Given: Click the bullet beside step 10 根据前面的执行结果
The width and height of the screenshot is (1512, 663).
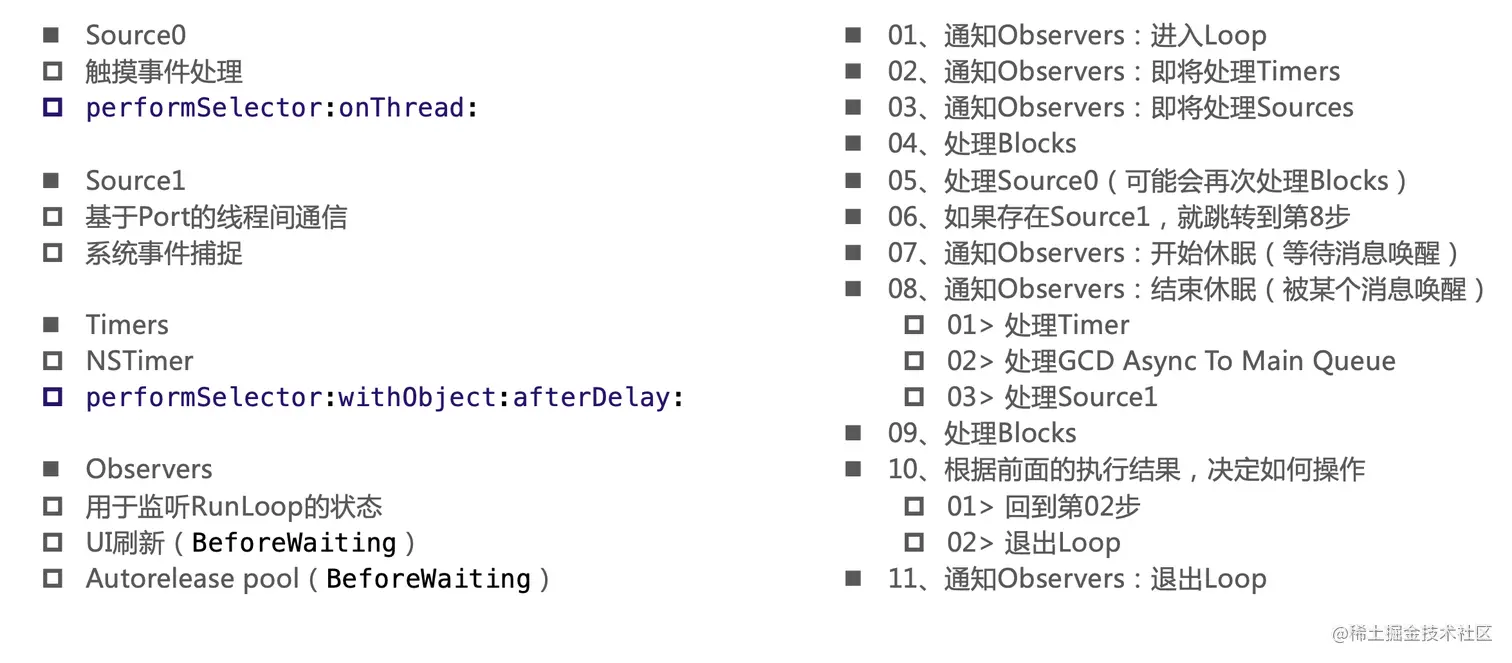Looking at the screenshot, I should pyautogui.click(x=853, y=470).
